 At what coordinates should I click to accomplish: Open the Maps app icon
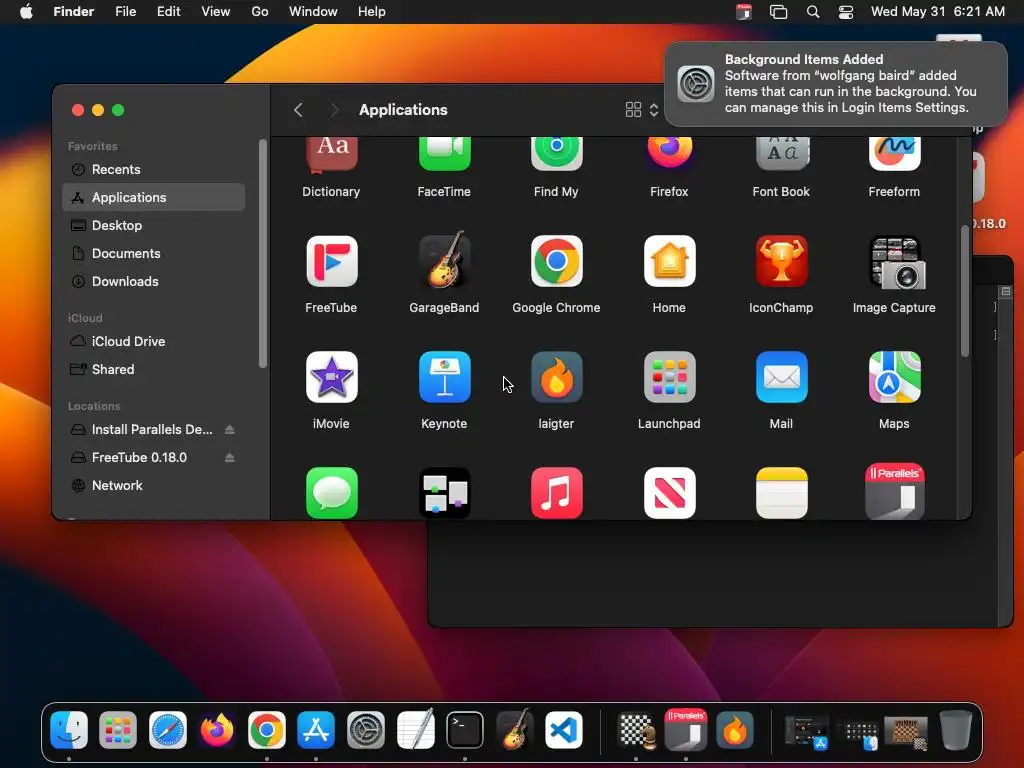894,377
